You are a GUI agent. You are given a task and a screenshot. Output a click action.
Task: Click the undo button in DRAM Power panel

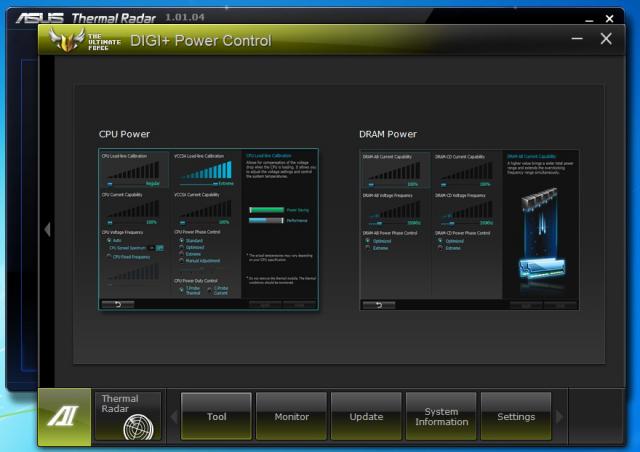pos(379,305)
